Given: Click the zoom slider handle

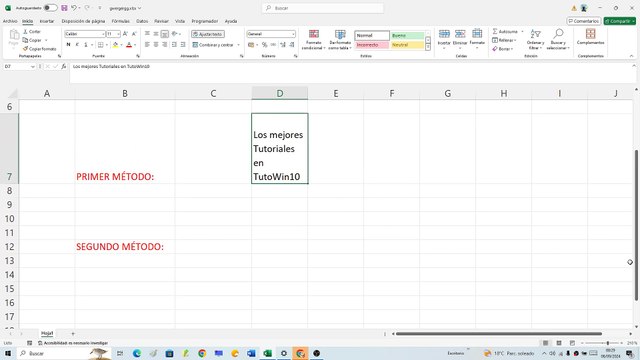Looking at the screenshot, I should click(x=608, y=343).
